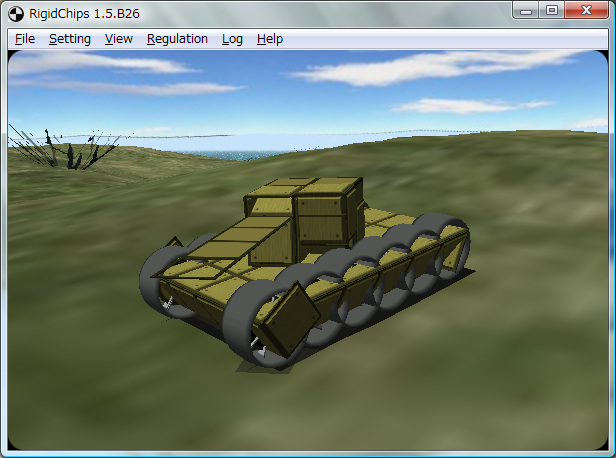Click the RigidChips 1.5.B26 title text
616x458 pixels.
click(82, 12)
